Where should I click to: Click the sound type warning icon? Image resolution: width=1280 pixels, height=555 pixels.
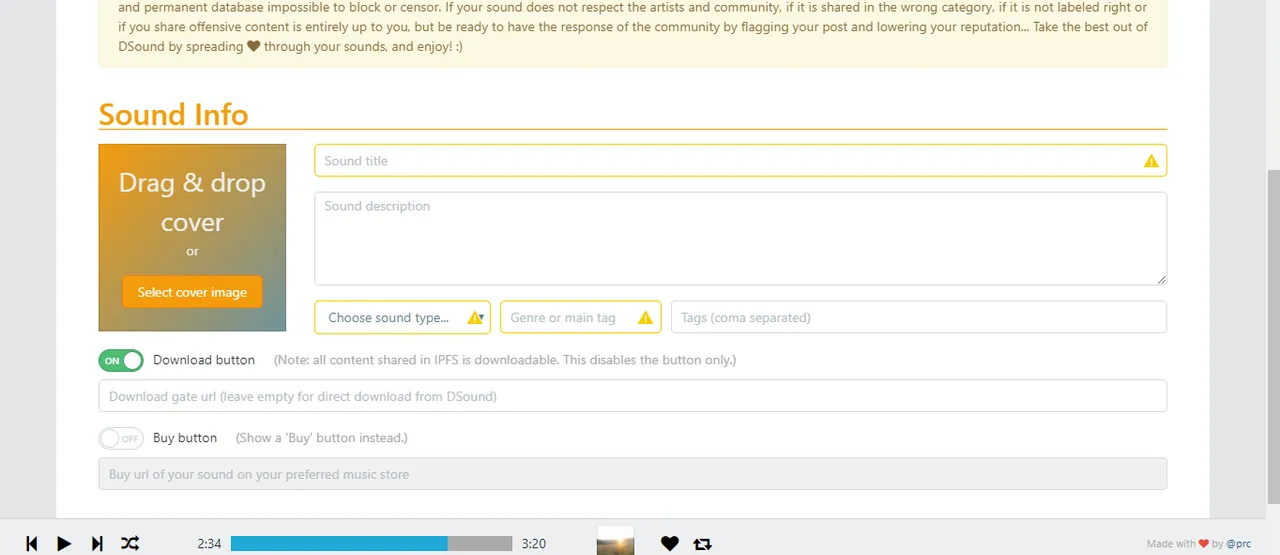(x=474, y=317)
